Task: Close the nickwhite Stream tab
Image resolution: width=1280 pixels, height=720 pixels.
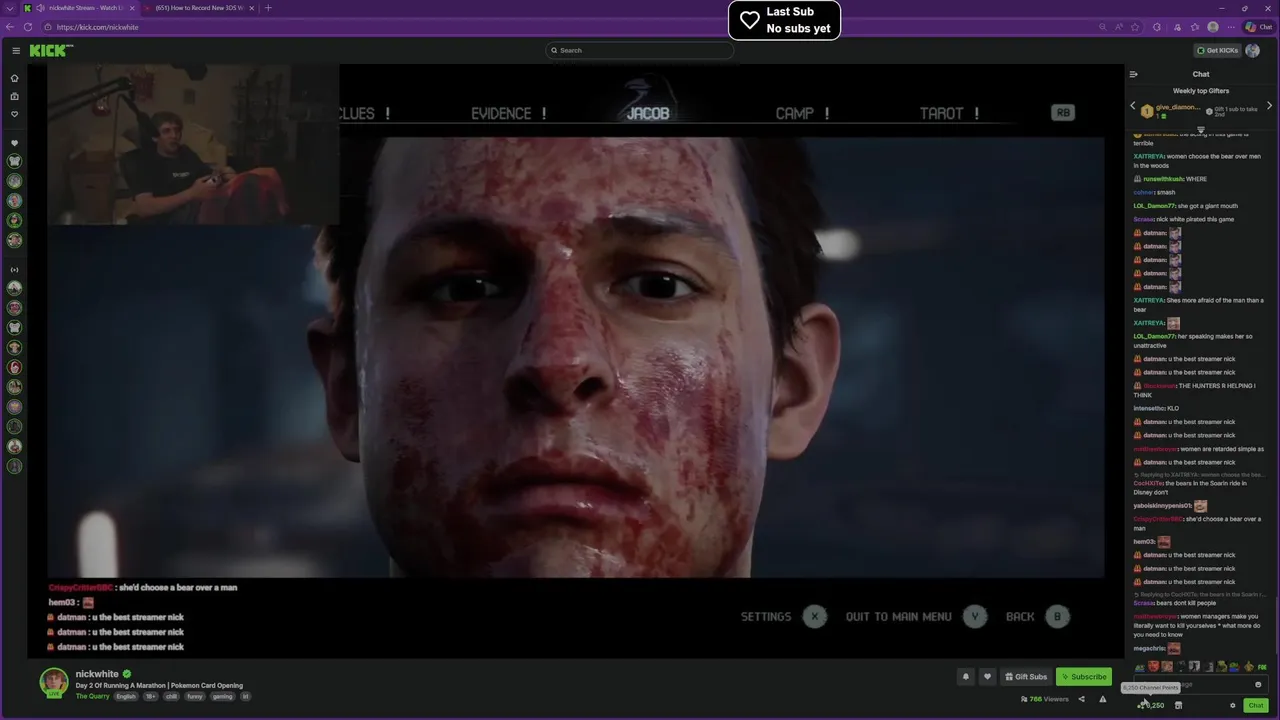Action: coord(131,8)
